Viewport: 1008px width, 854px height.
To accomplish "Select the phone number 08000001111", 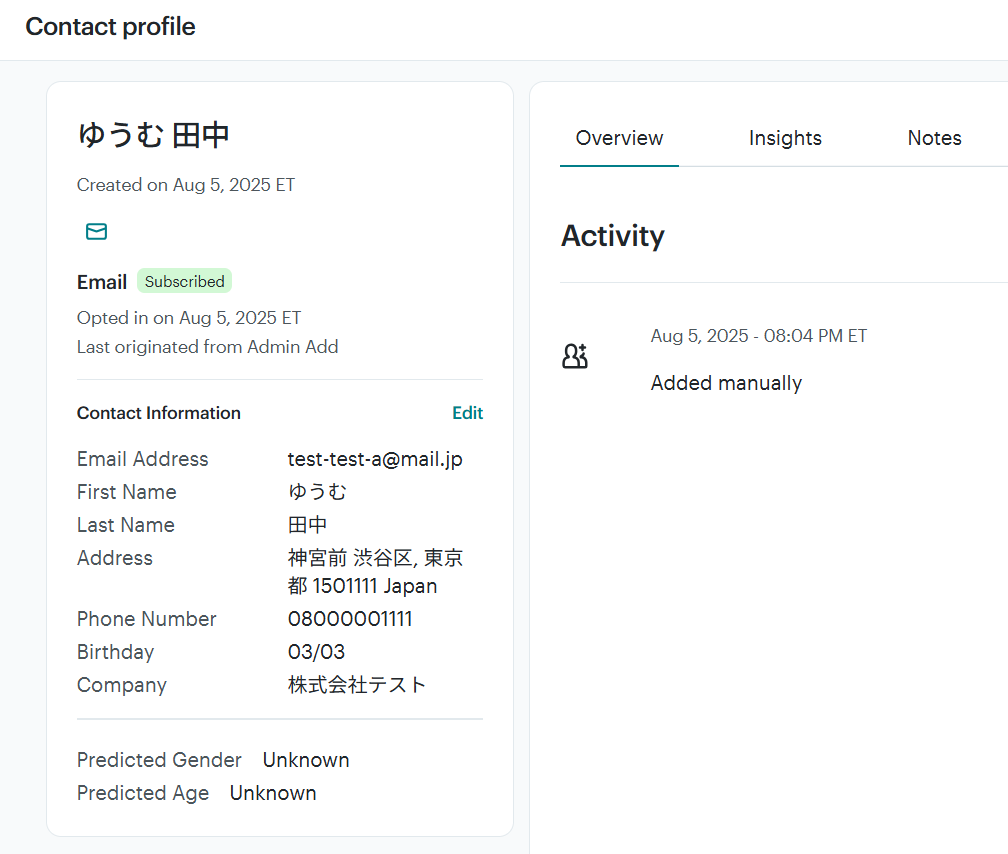I will (350, 619).
